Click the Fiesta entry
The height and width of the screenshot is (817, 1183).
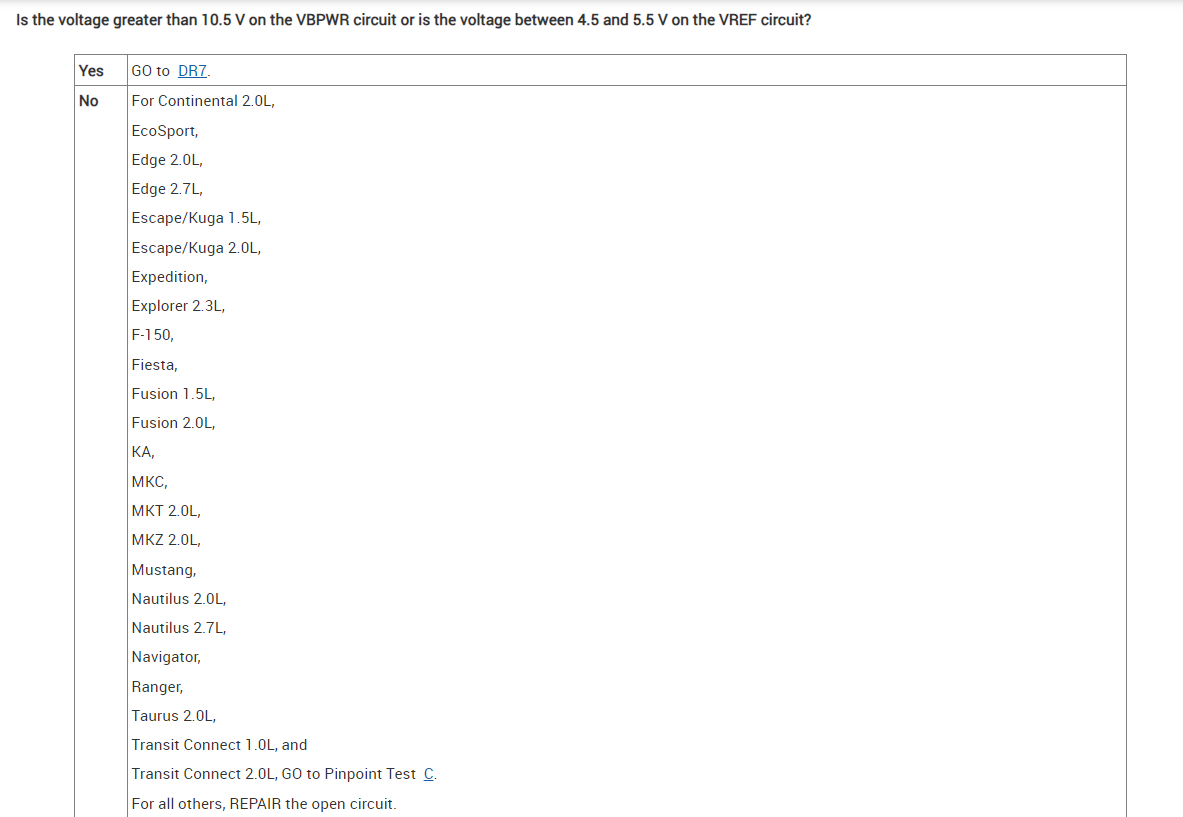155,365
